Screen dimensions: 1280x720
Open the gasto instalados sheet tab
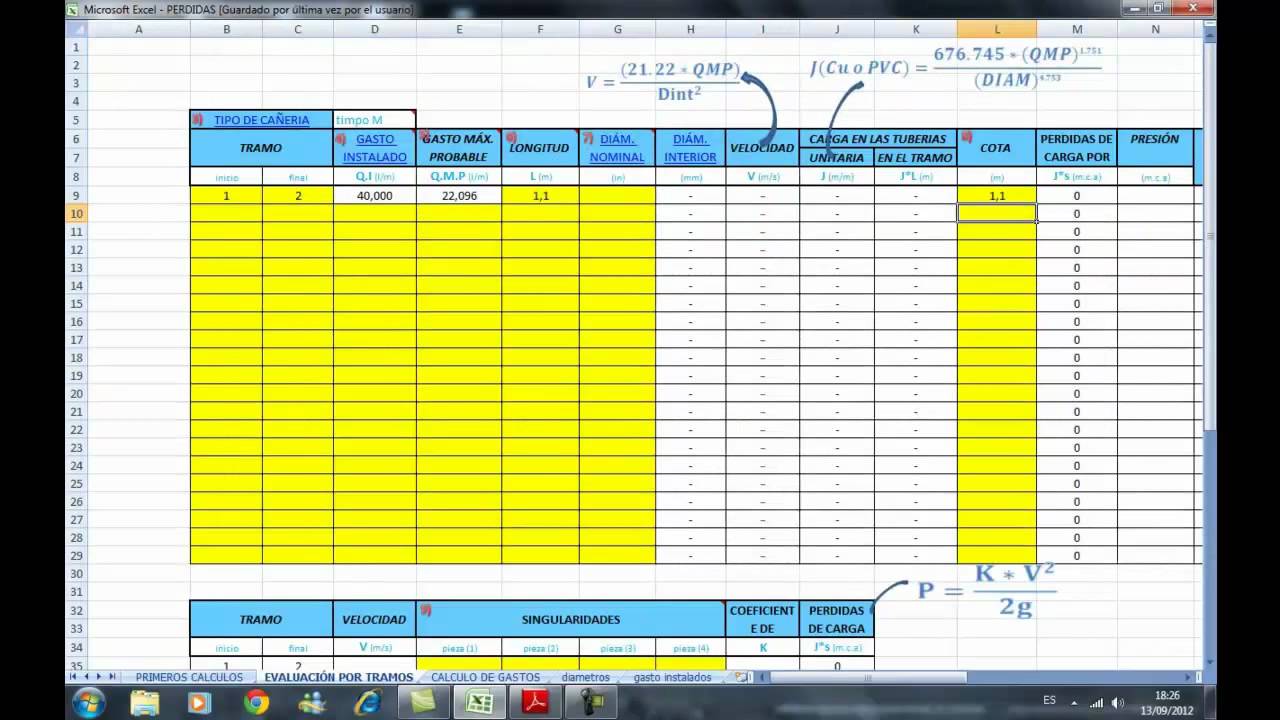[672, 677]
